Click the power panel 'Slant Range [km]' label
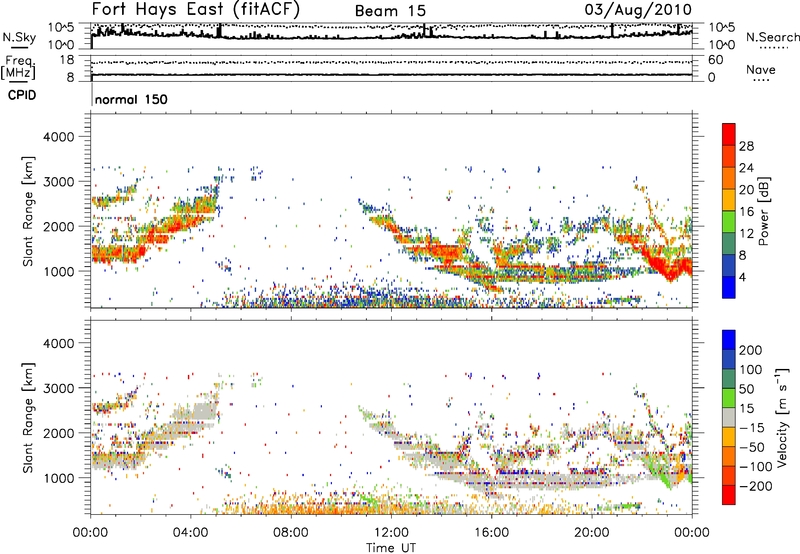This screenshot has width=800, height=554. pos(28,211)
